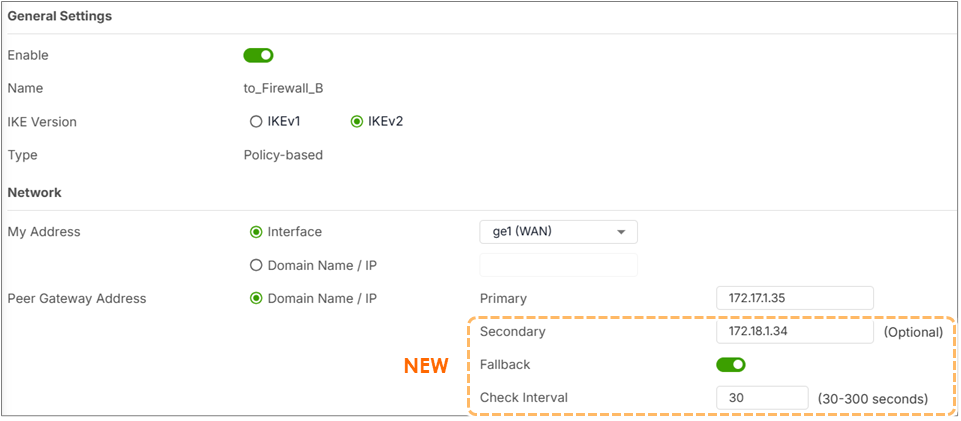961x421 pixels.
Task: Select Domain Name / IP for My Address
Action: pos(256,265)
